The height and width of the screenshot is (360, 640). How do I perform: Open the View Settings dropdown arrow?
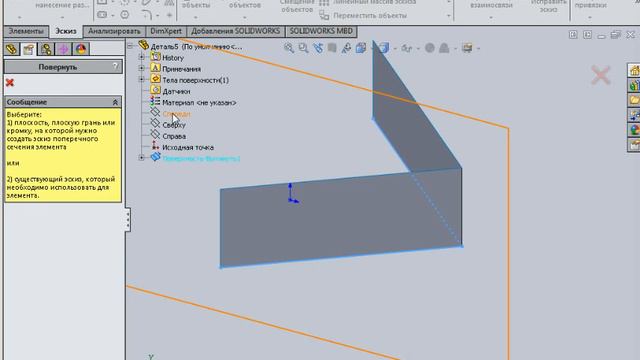tap(478, 49)
